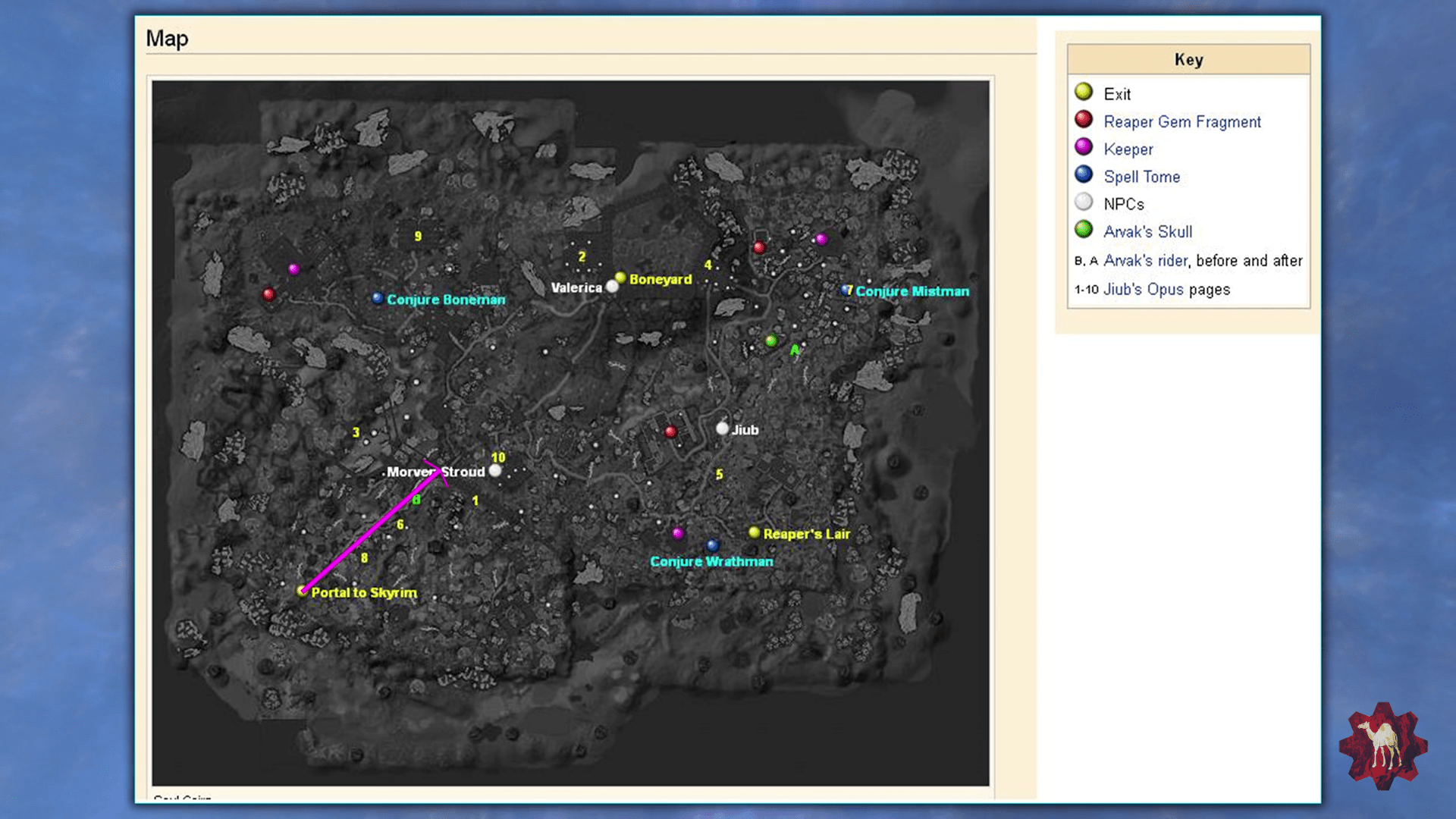Click Jiub's Opus page 5 number

tap(720, 474)
